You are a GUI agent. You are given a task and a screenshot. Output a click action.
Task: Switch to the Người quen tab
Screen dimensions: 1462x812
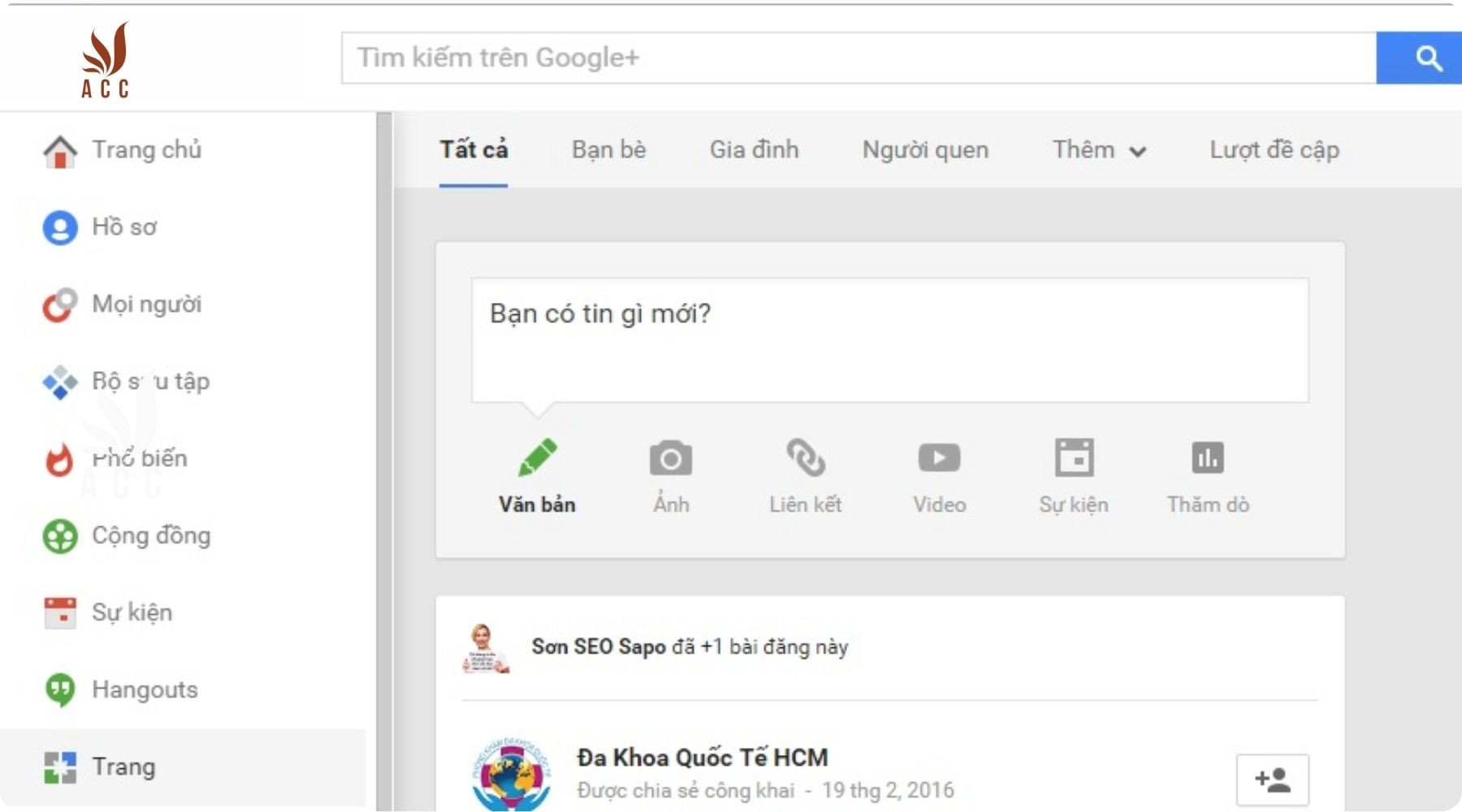coord(926,150)
